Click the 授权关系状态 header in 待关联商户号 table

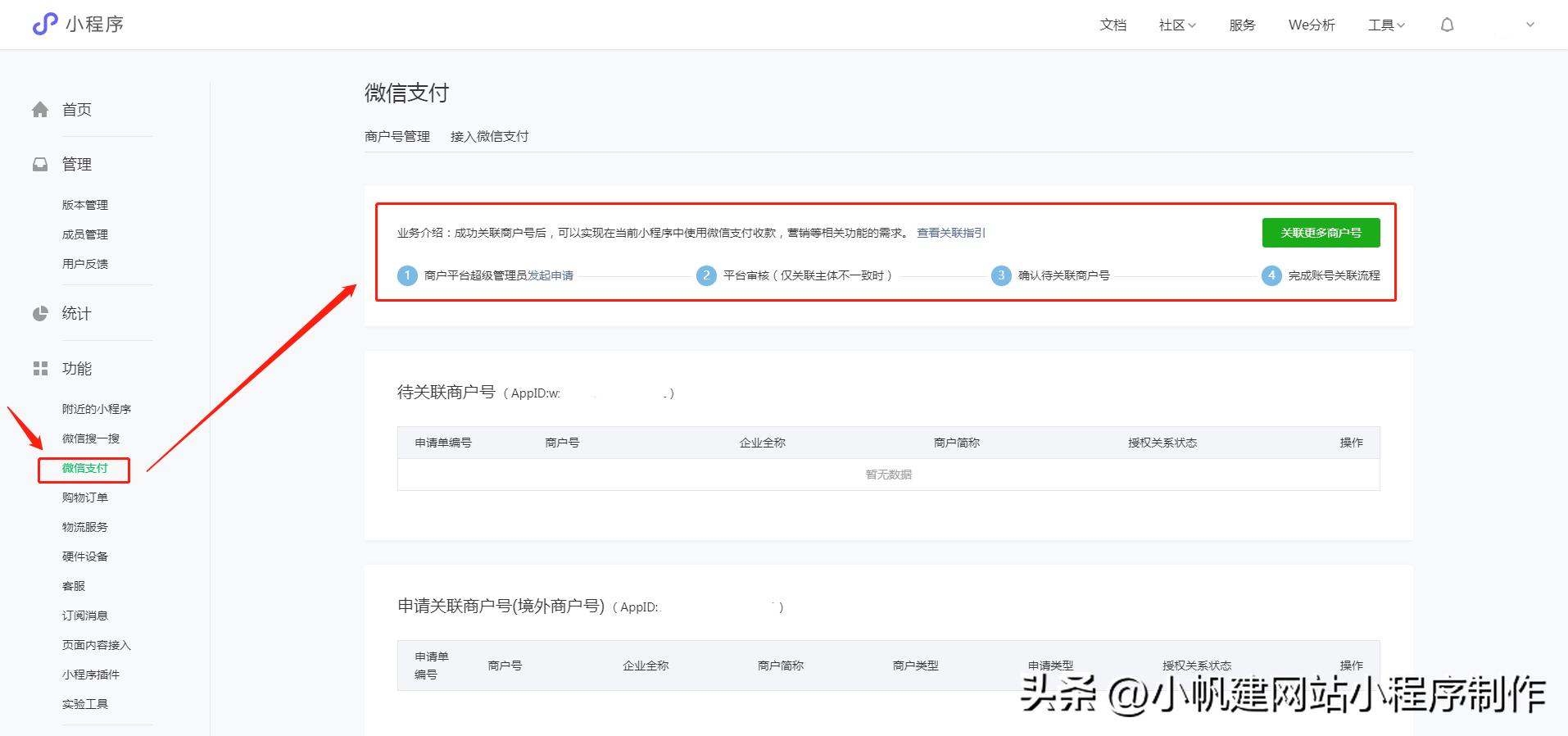(x=1162, y=443)
